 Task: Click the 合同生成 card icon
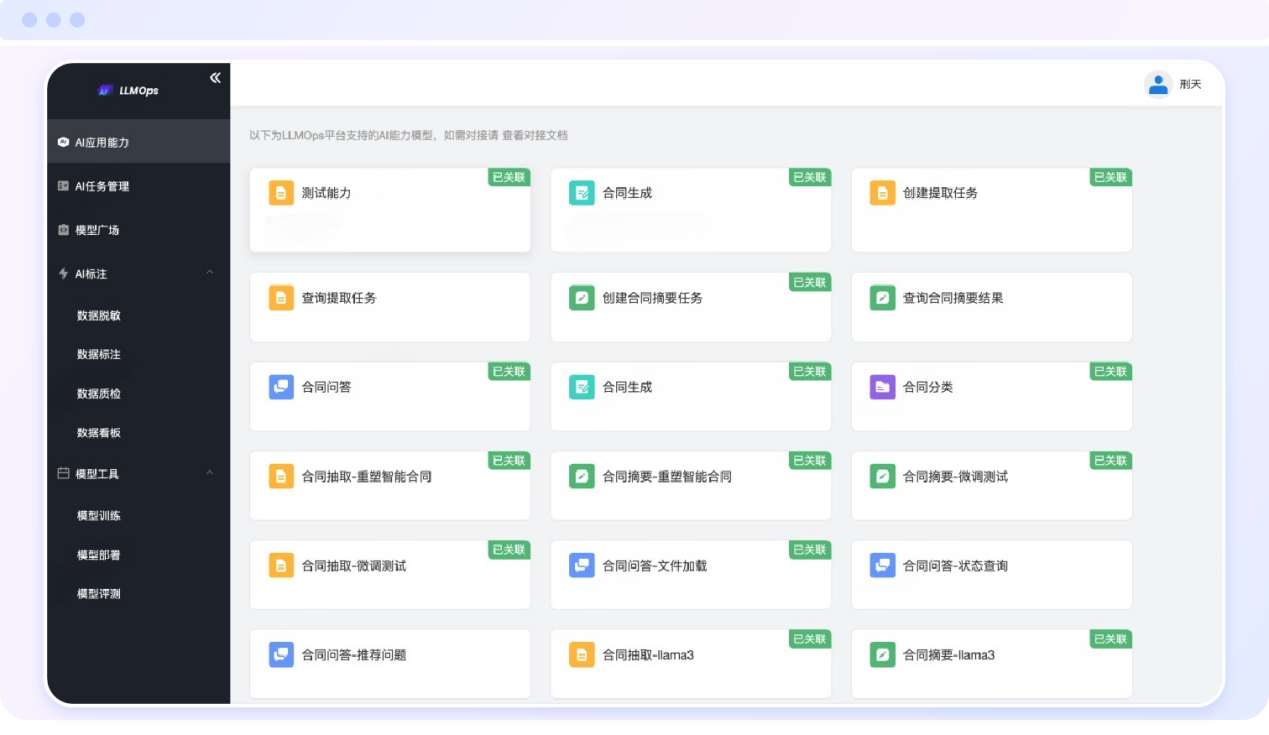pos(582,192)
